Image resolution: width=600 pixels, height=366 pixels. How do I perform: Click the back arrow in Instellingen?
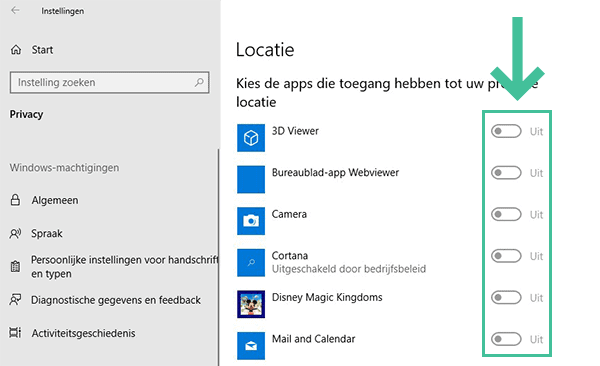click(x=15, y=11)
